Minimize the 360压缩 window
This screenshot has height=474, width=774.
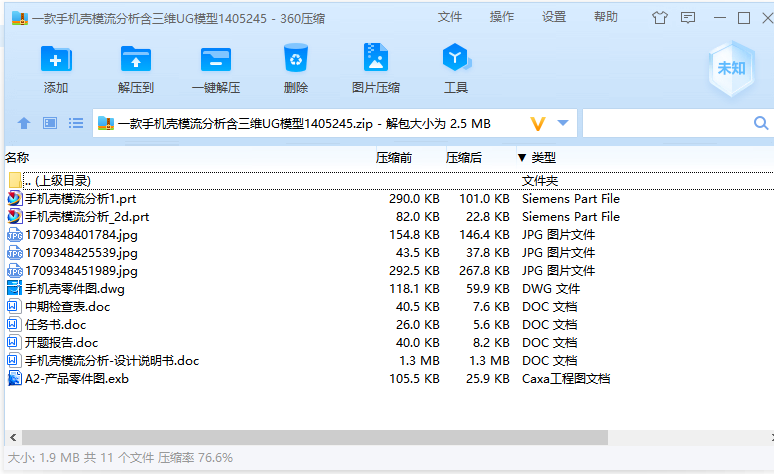click(x=720, y=18)
